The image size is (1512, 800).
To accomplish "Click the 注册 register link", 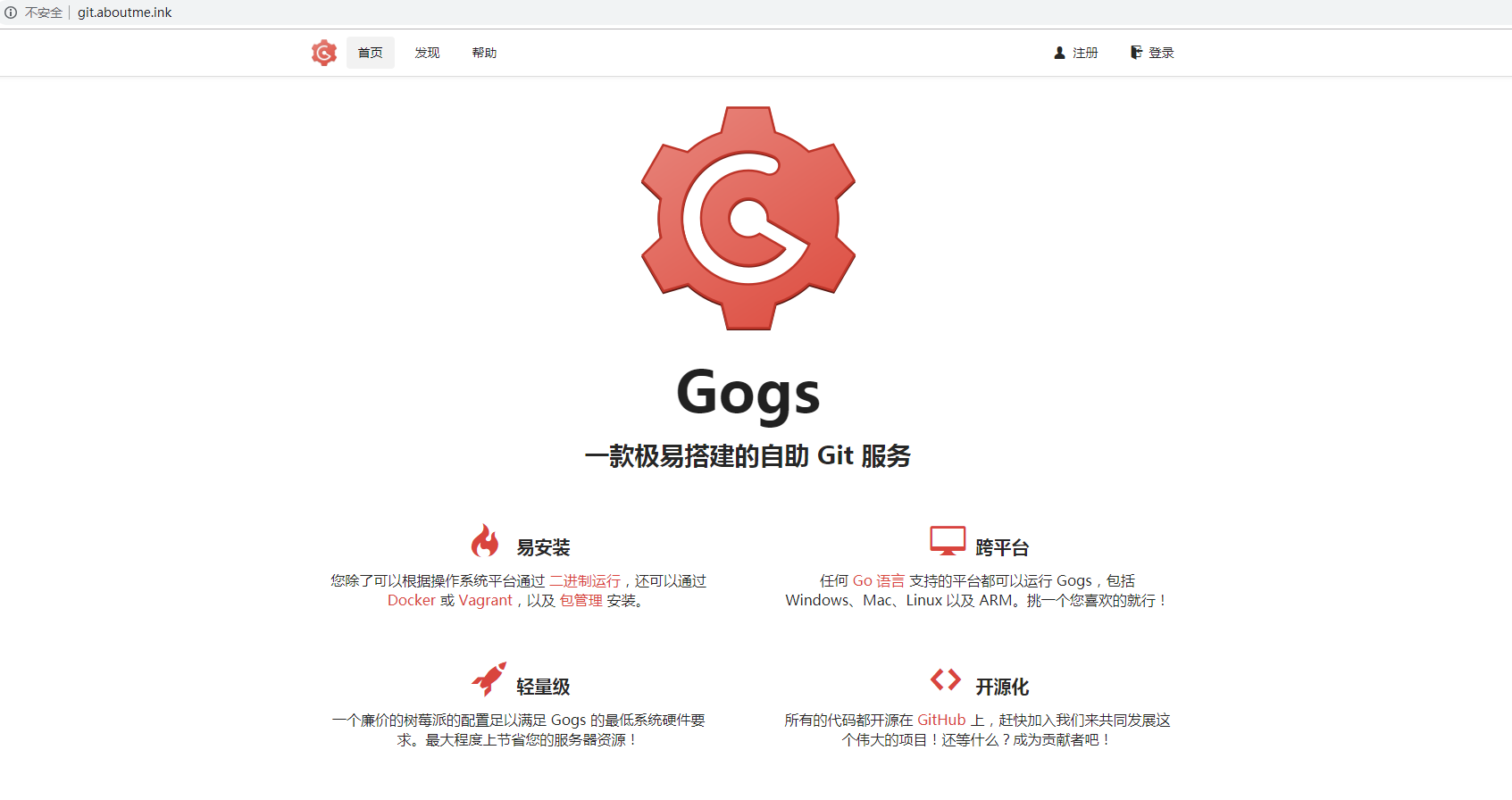I will 1076,53.
